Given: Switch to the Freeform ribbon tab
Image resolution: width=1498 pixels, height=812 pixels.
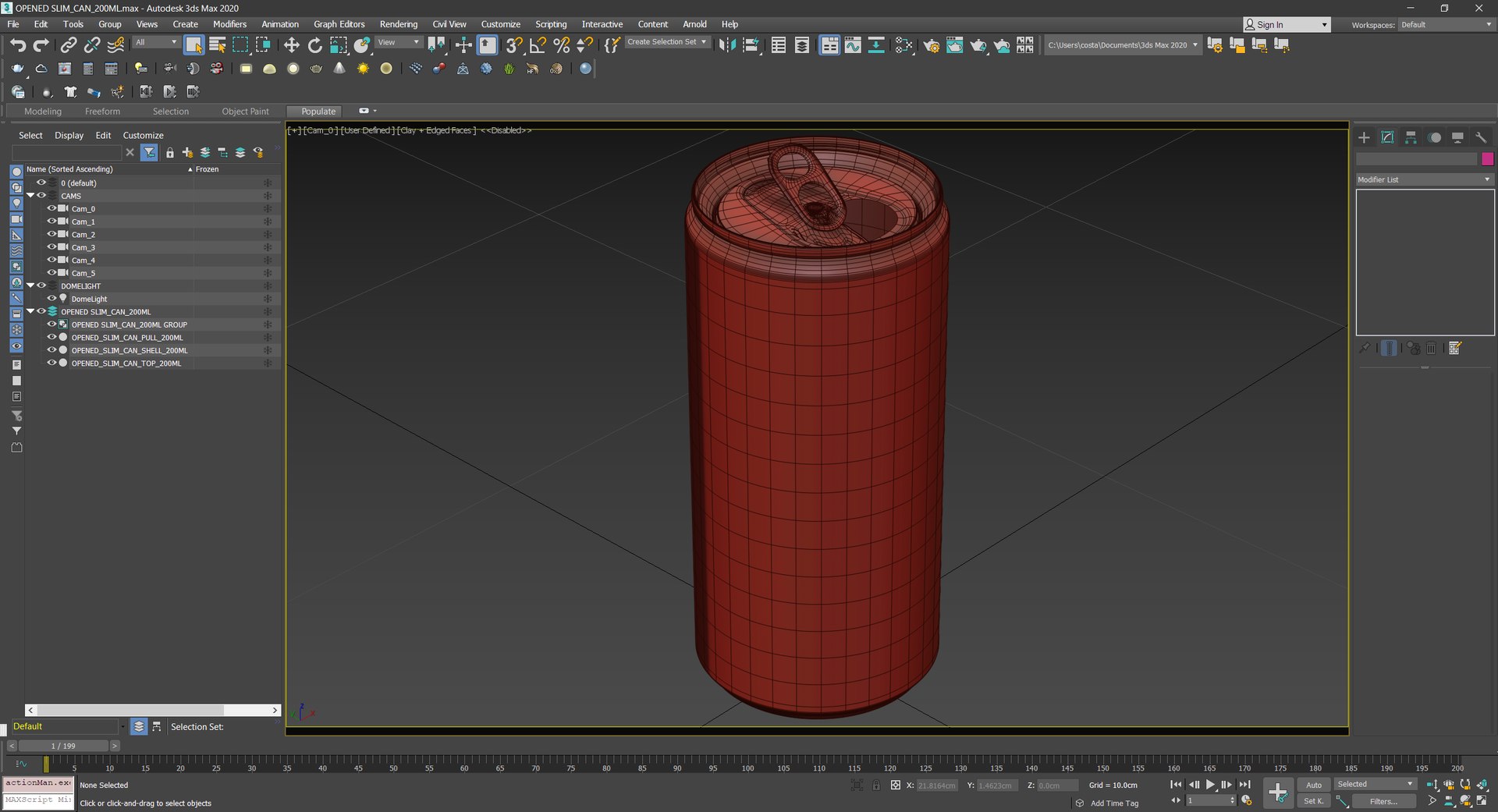Looking at the screenshot, I should pos(102,112).
